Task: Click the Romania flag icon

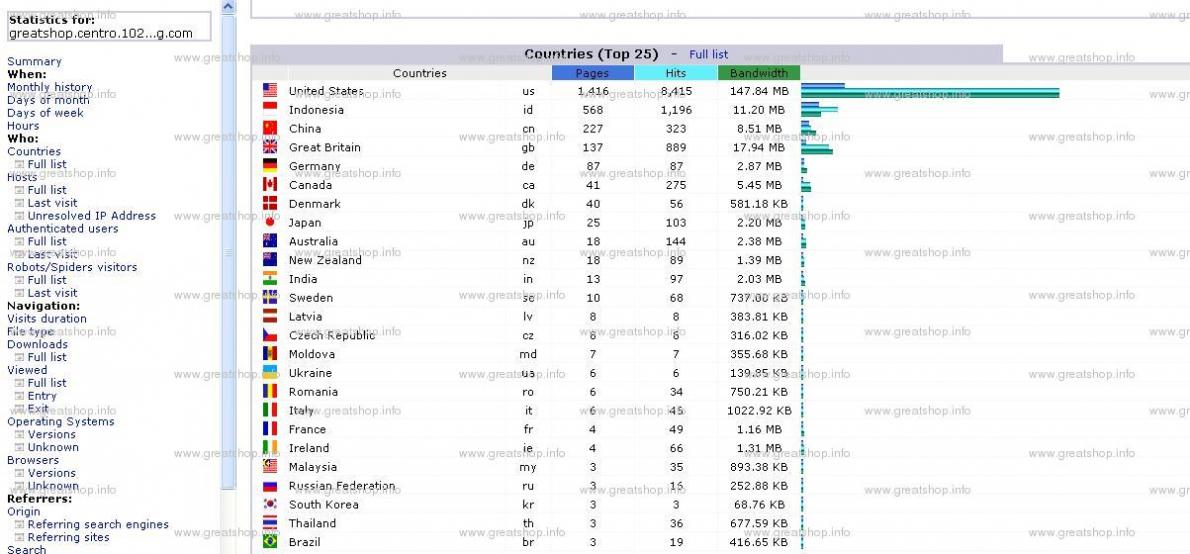Action: point(269,392)
